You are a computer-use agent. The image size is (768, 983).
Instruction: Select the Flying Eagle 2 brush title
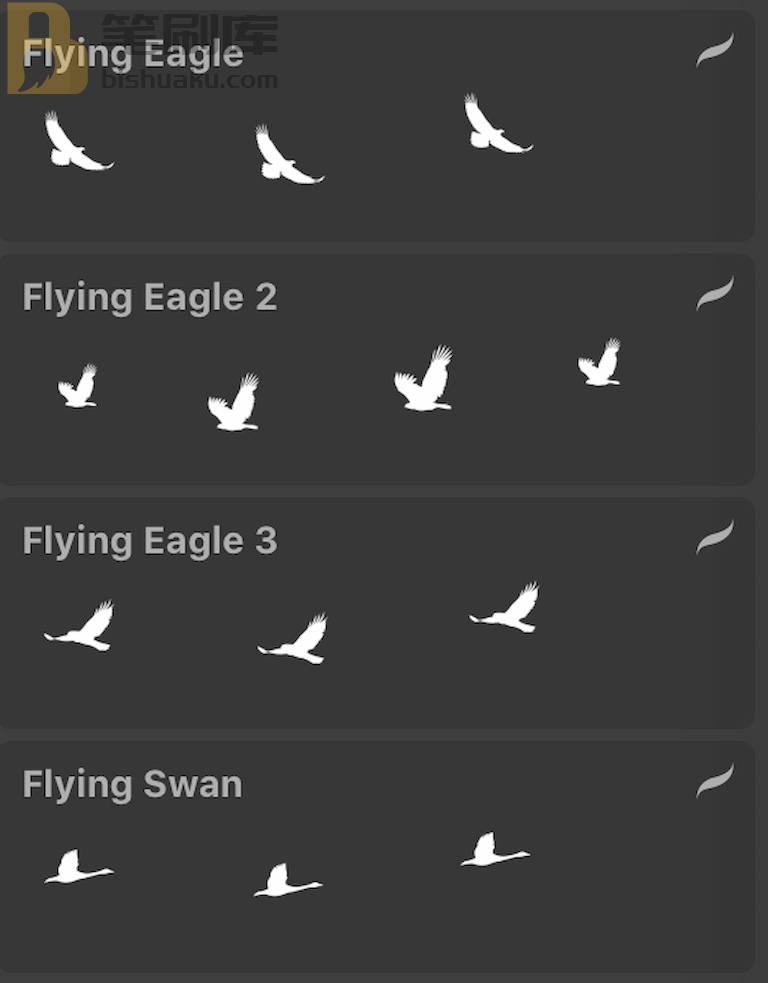149,297
